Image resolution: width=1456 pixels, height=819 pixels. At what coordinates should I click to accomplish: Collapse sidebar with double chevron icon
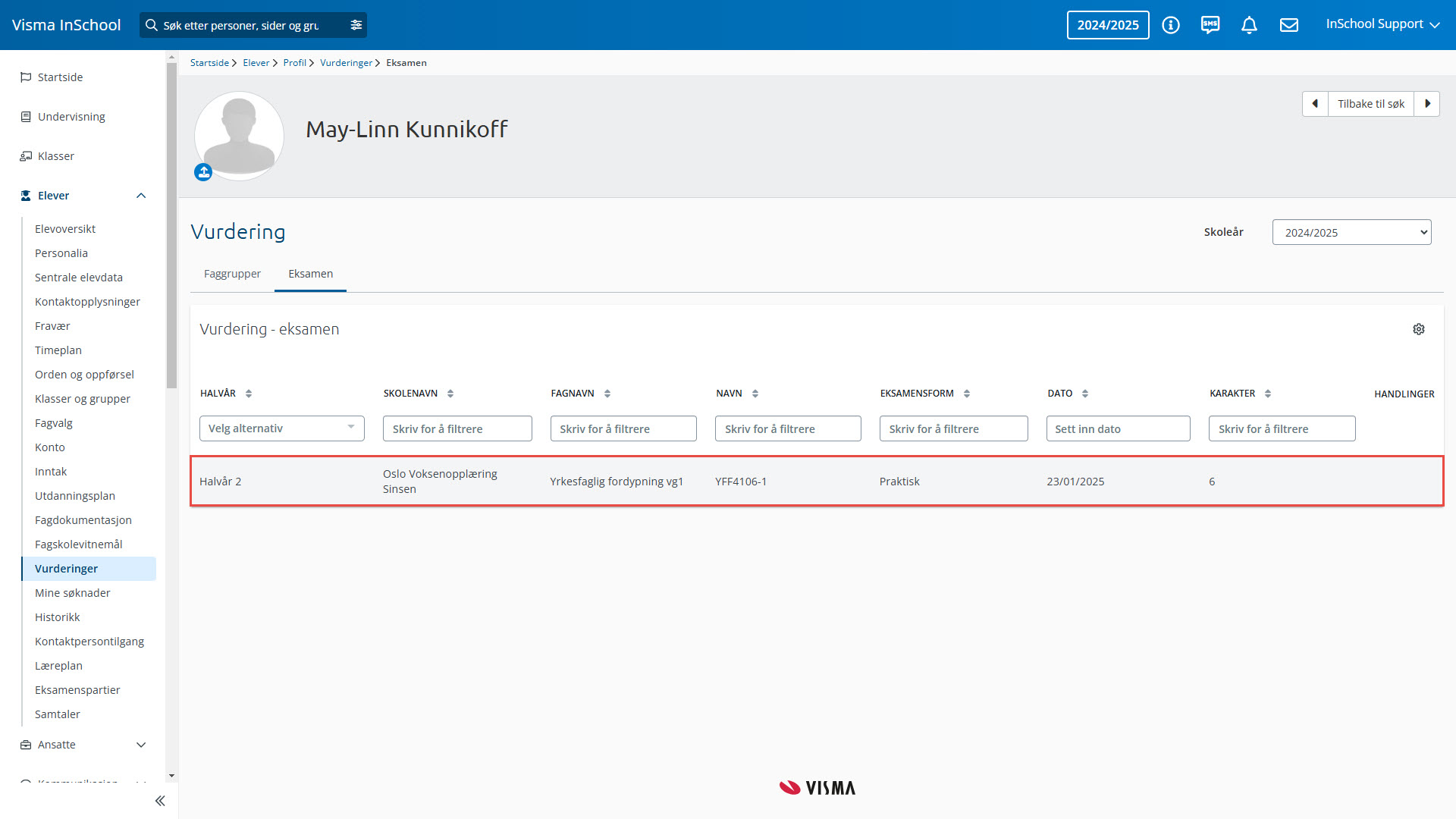(160, 801)
